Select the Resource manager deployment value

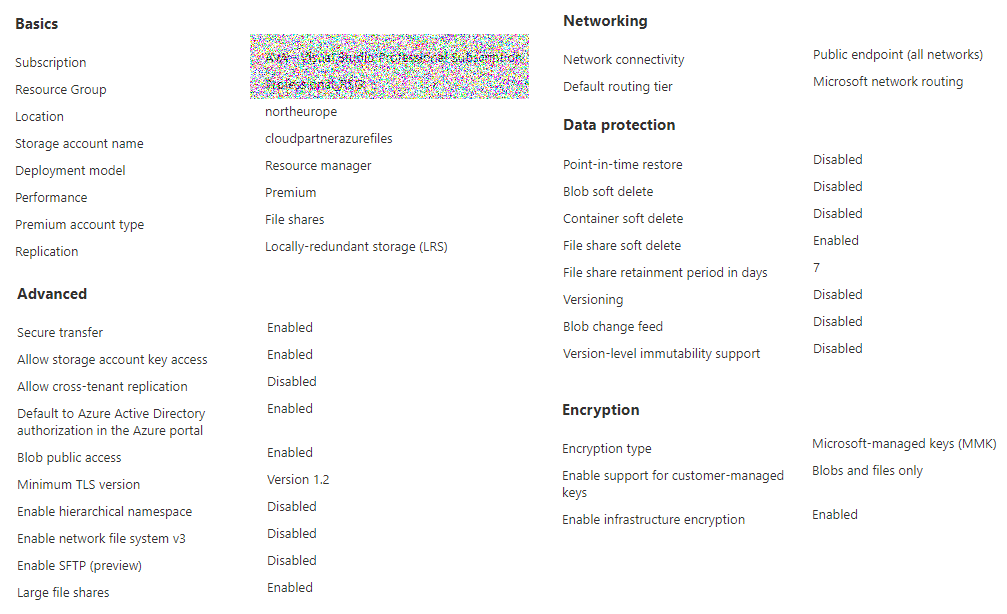click(318, 166)
